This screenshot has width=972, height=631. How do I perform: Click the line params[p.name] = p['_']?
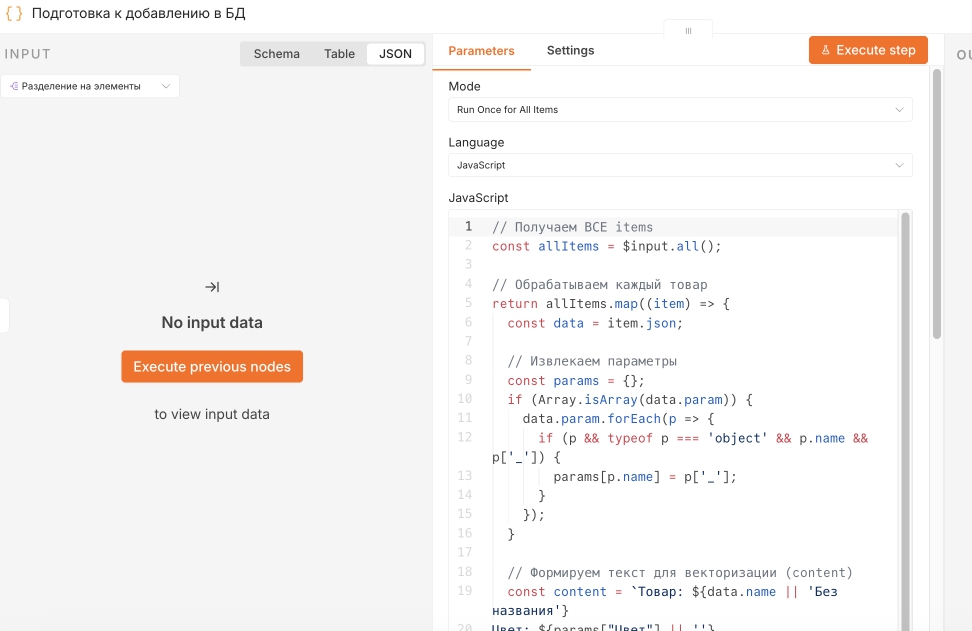(645, 477)
